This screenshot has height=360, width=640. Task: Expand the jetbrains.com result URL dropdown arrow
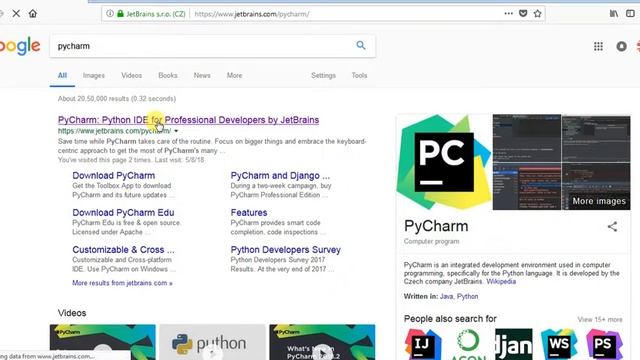176,131
